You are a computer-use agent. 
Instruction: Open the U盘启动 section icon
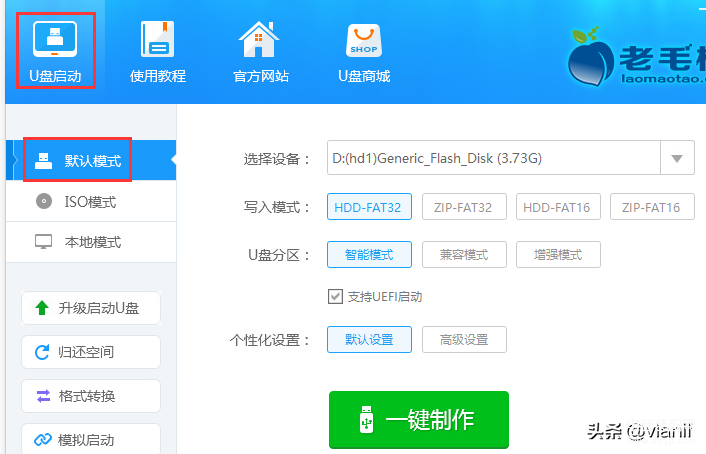click(56, 40)
